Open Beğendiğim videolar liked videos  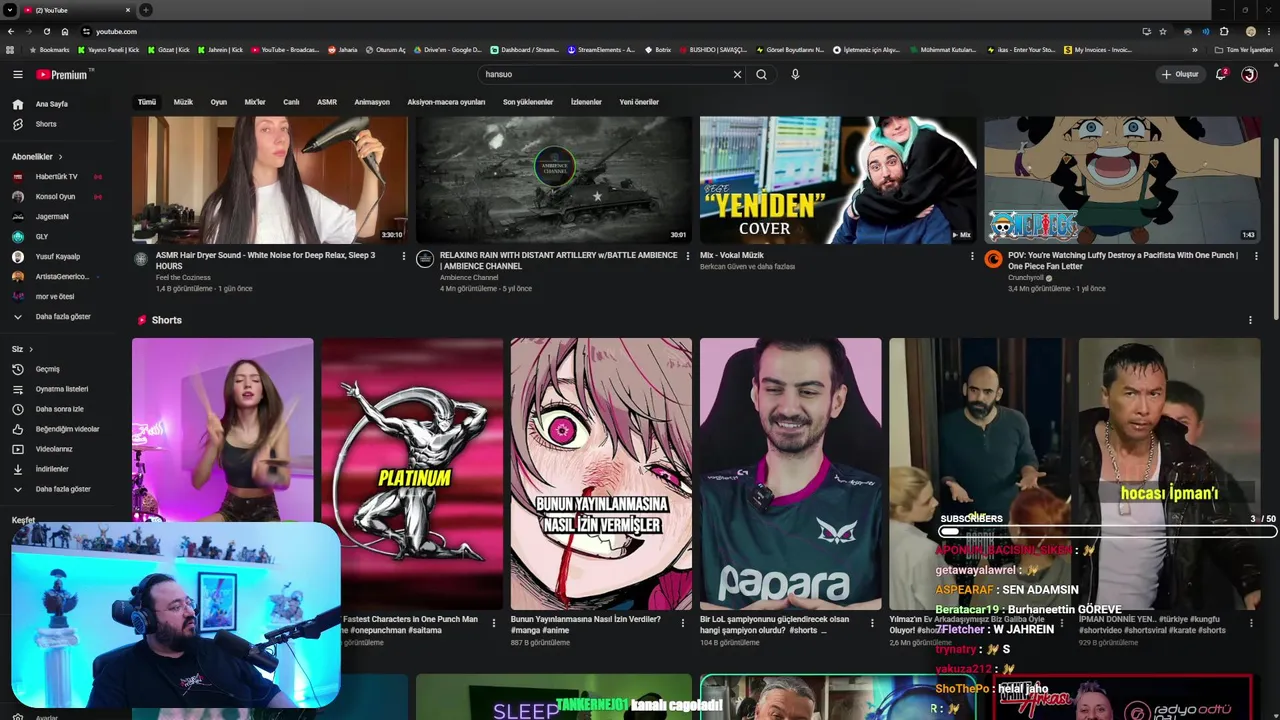[65, 429]
